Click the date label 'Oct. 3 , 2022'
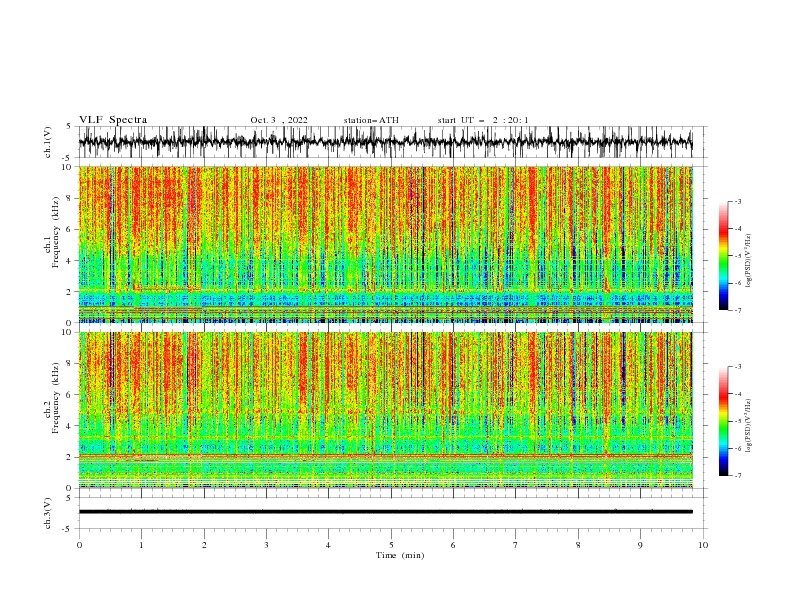 [x=279, y=120]
